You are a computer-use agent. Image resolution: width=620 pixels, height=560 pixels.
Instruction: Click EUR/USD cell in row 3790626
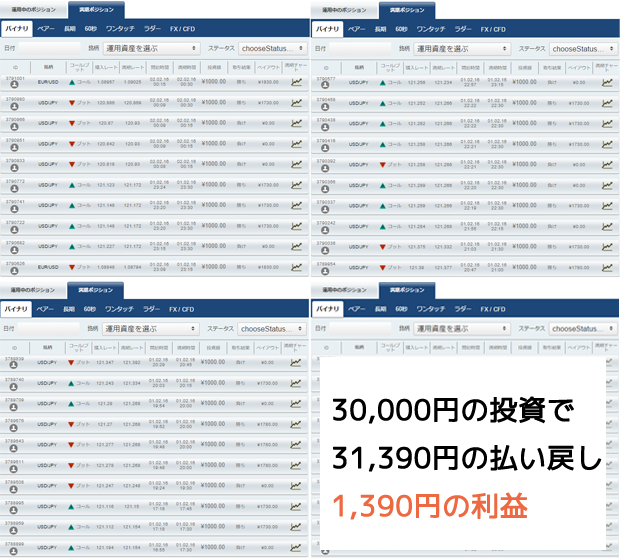[x=48, y=267]
